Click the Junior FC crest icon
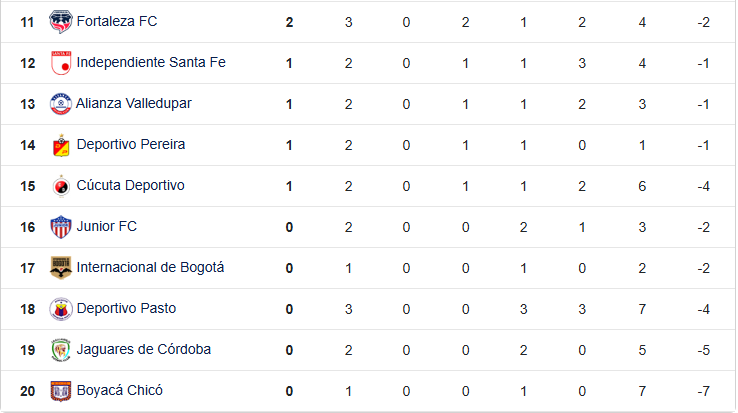Screen dimensions: 738x413 pos(61,227)
